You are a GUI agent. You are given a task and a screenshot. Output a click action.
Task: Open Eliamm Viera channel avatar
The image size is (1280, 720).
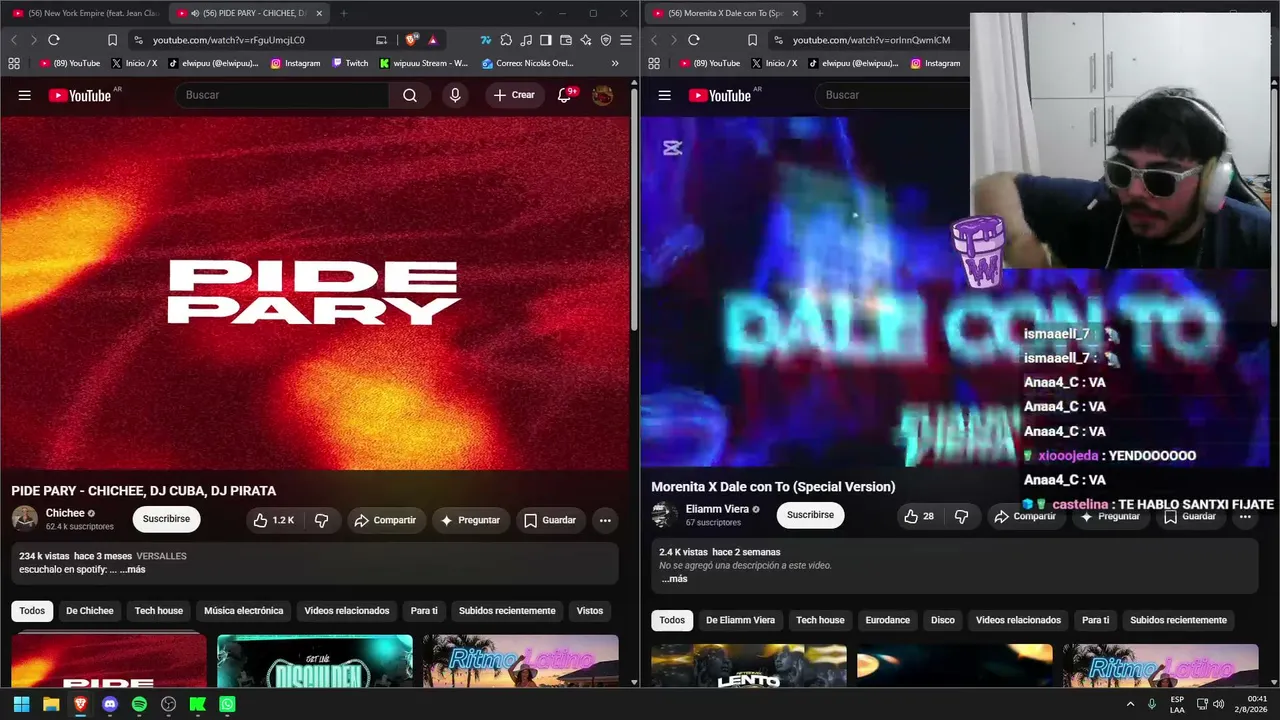tap(665, 514)
